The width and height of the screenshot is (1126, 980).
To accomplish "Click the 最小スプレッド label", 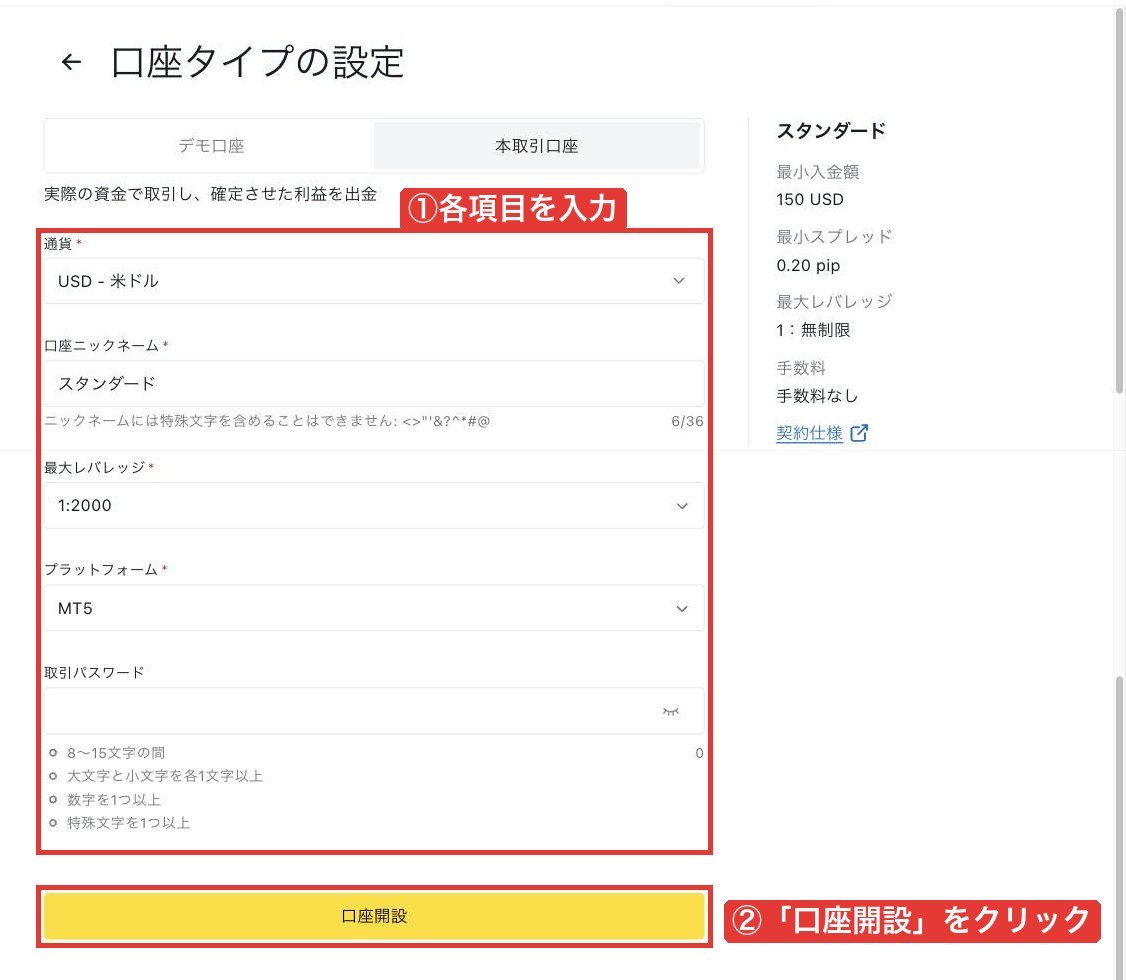I will (834, 236).
